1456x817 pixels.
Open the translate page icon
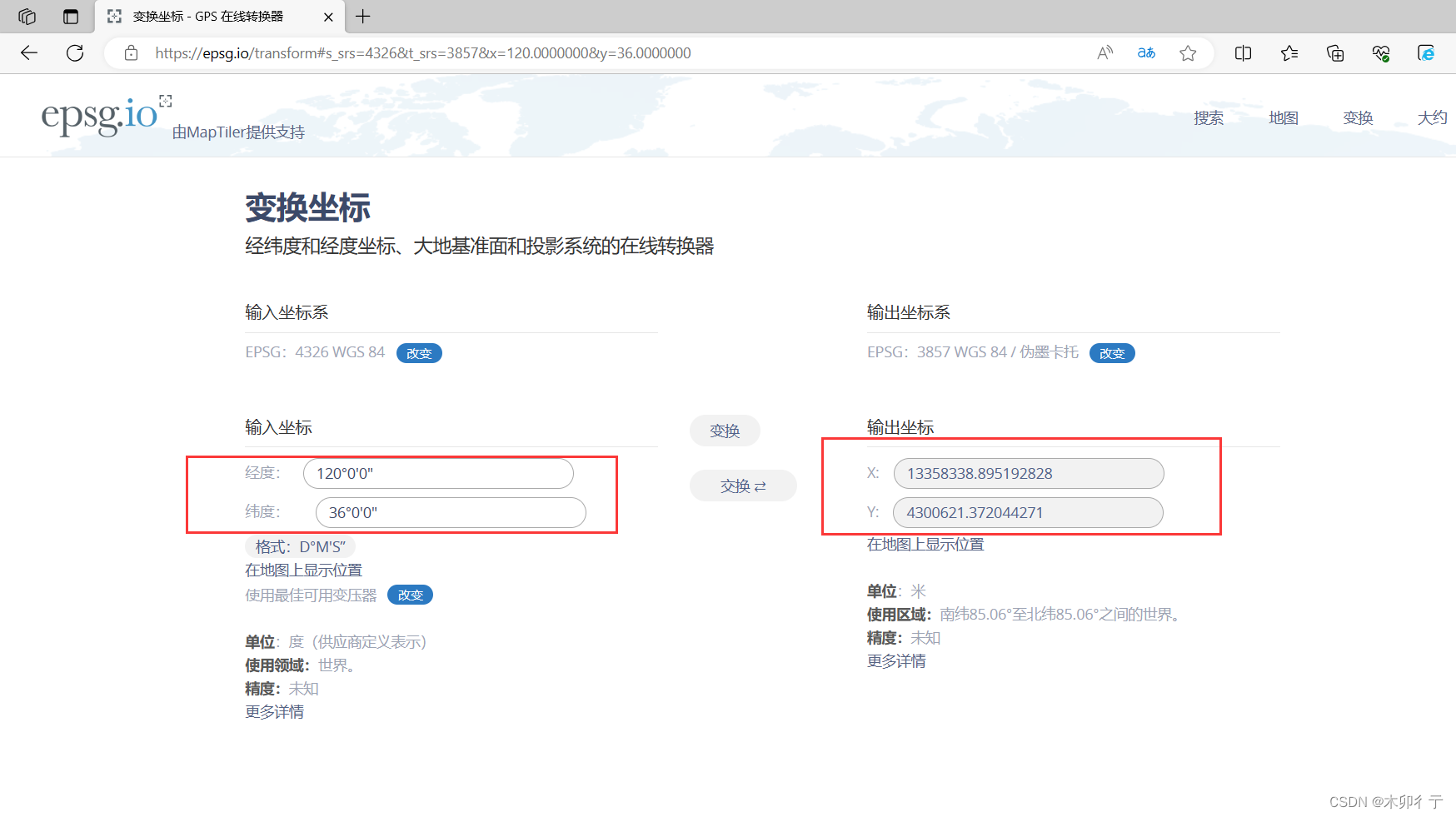pos(1146,53)
